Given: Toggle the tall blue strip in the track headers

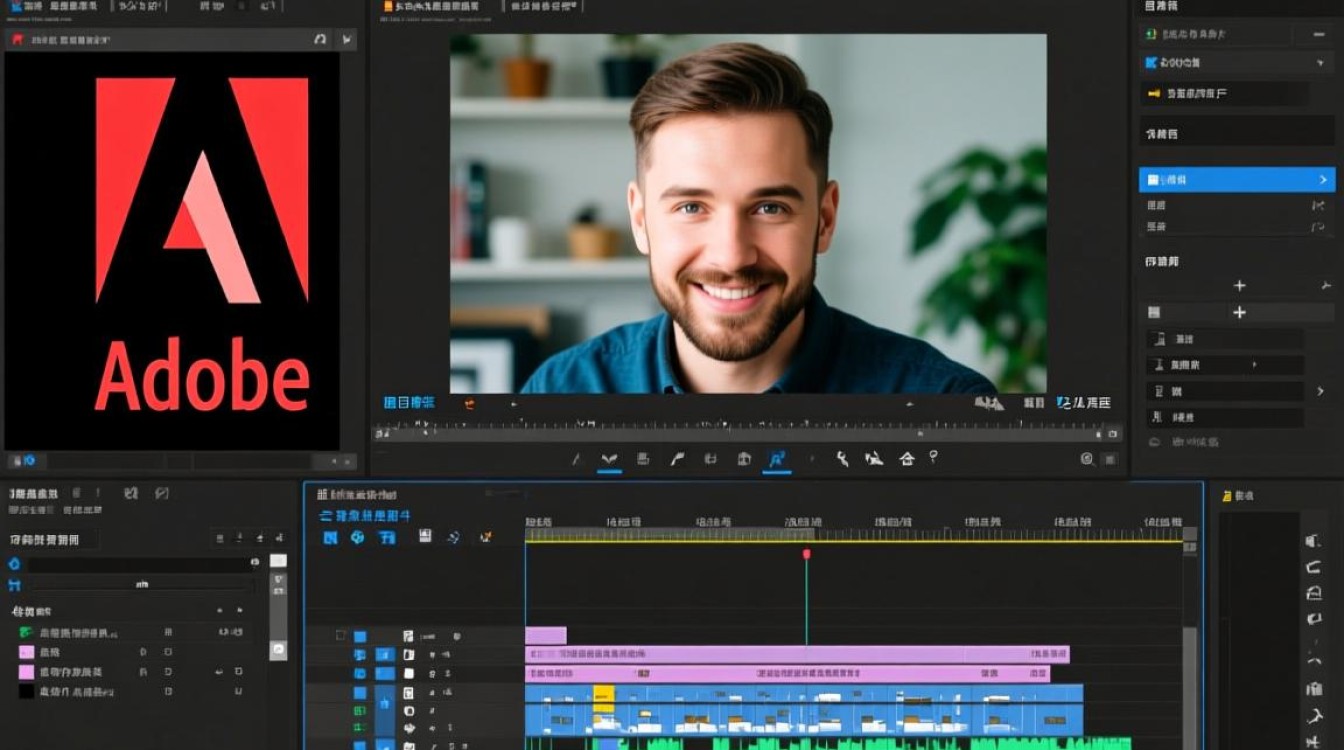Looking at the screenshot, I should point(385,711).
